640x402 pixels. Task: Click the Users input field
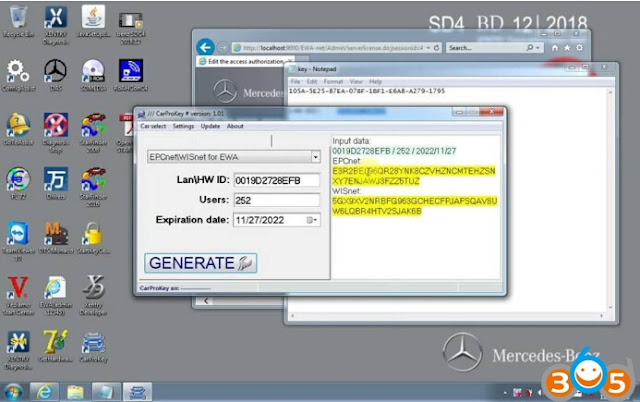(276, 200)
